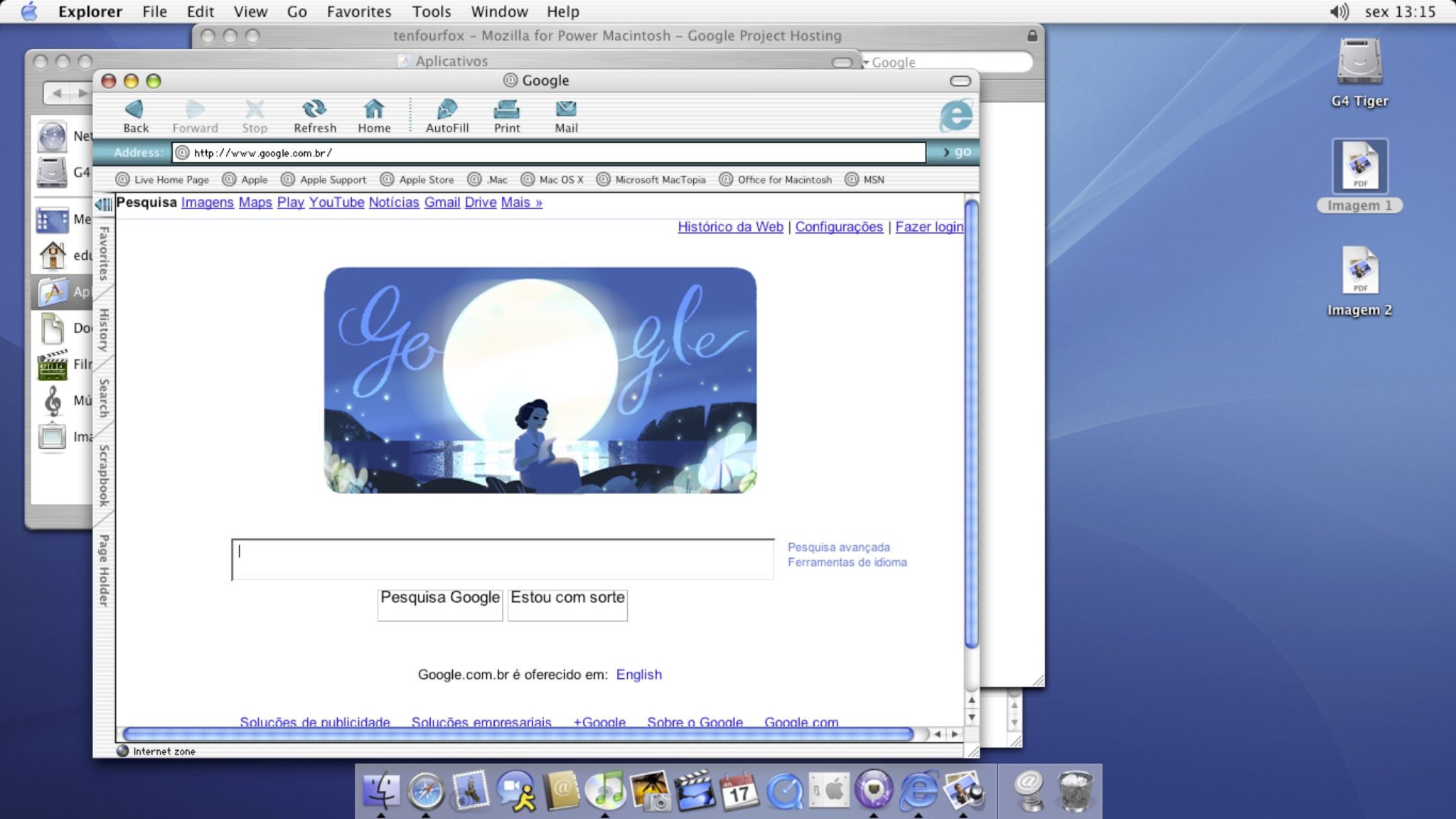Image resolution: width=1456 pixels, height=819 pixels.
Task: Open Address Book in the Dock
Action: 561,791
